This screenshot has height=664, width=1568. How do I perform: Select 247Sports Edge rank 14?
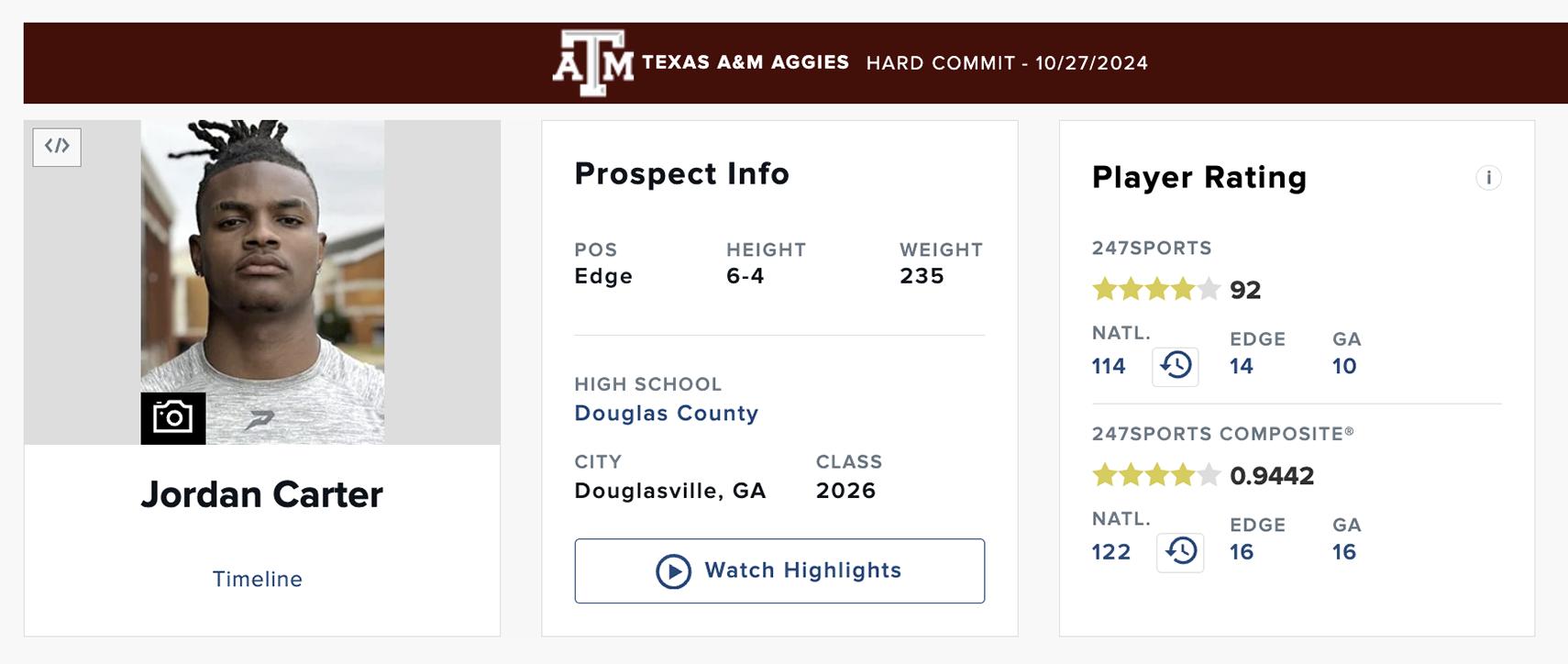pos(1242,367)
